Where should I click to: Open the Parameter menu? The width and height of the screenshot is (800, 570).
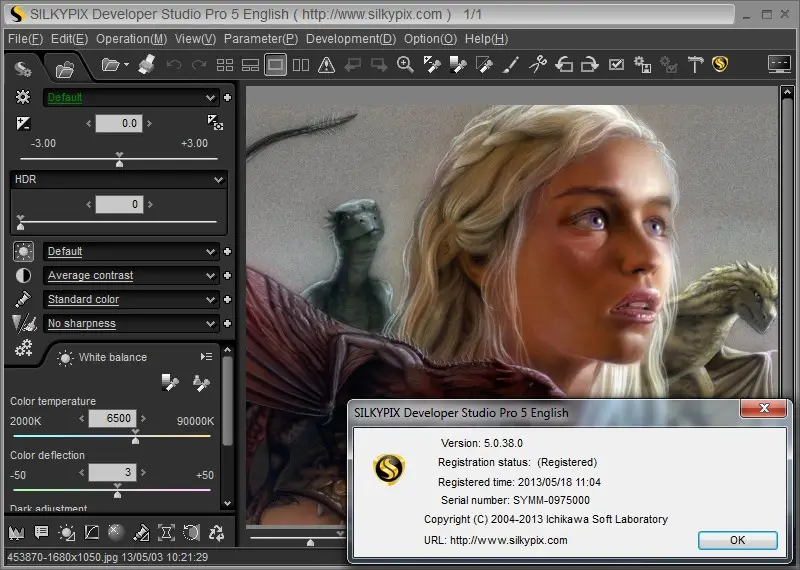[260, 39]
